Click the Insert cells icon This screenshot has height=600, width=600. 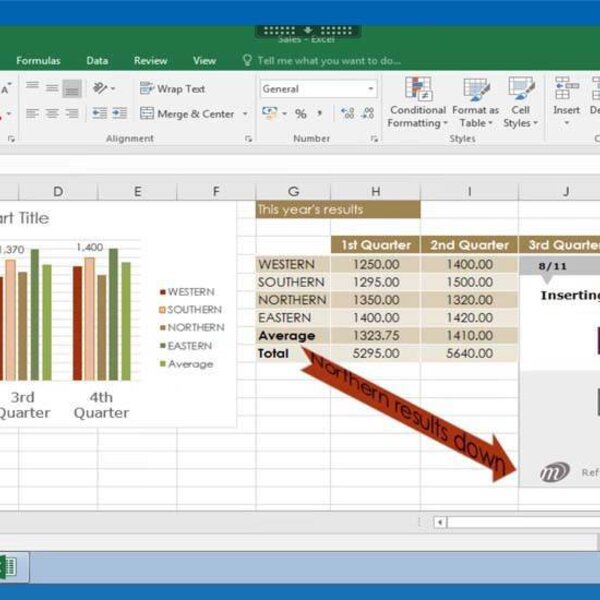(x=566, y=88)
